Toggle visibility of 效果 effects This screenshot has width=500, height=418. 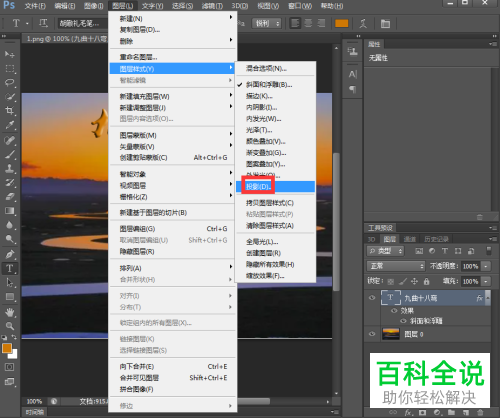click(394, 311)
